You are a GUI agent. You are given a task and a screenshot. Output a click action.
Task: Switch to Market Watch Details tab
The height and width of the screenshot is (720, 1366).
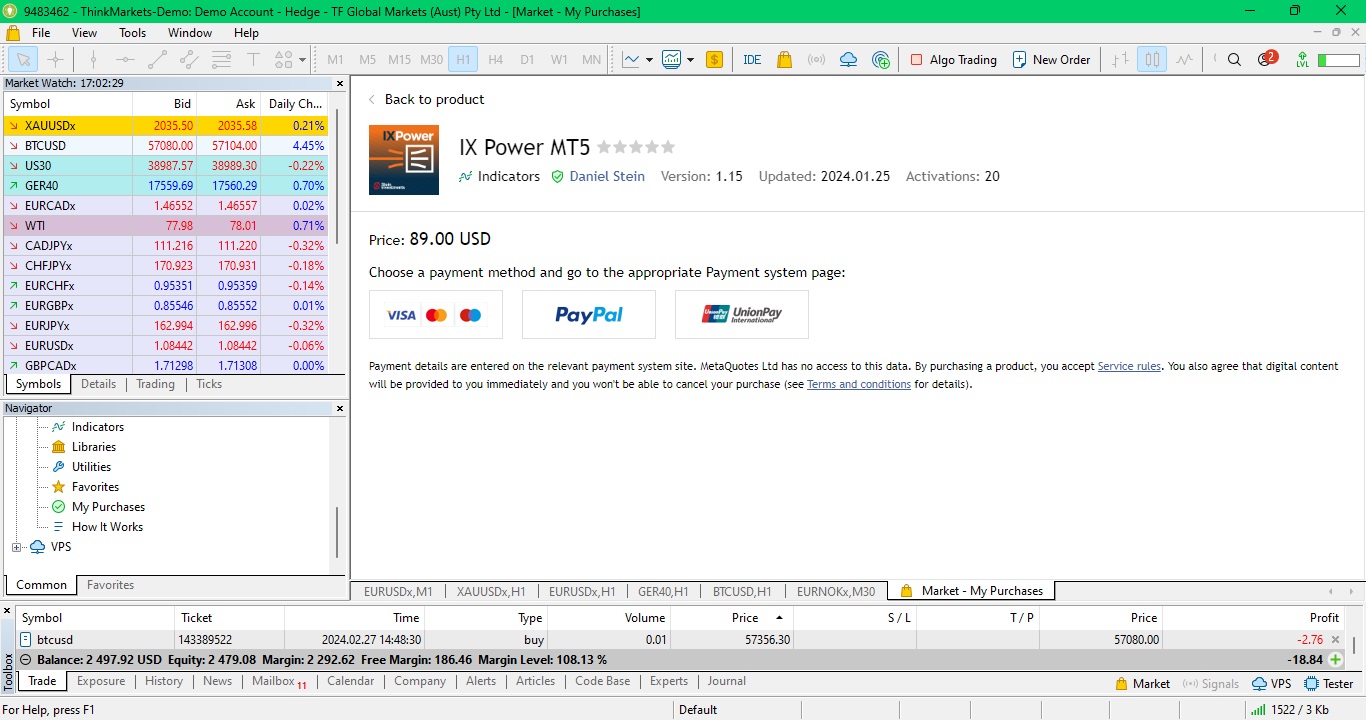98,384
